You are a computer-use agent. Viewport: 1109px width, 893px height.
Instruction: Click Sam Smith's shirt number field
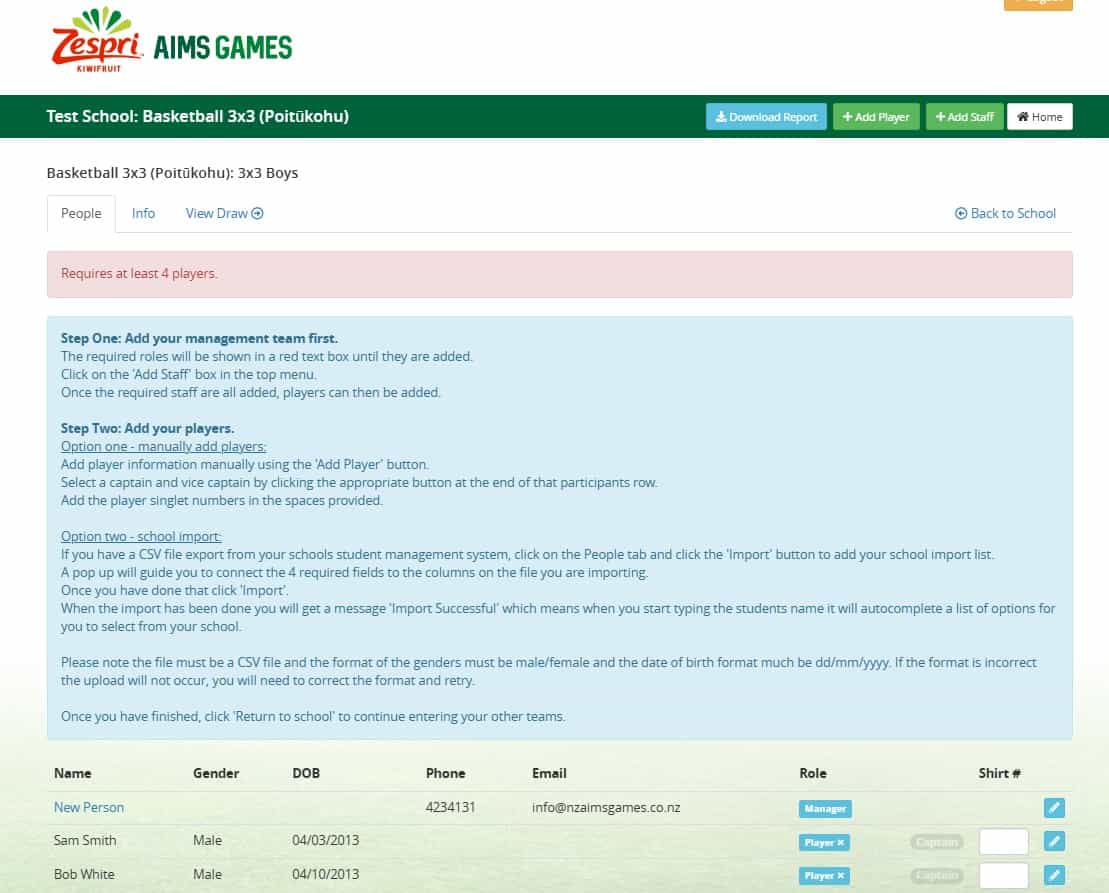1003,842
